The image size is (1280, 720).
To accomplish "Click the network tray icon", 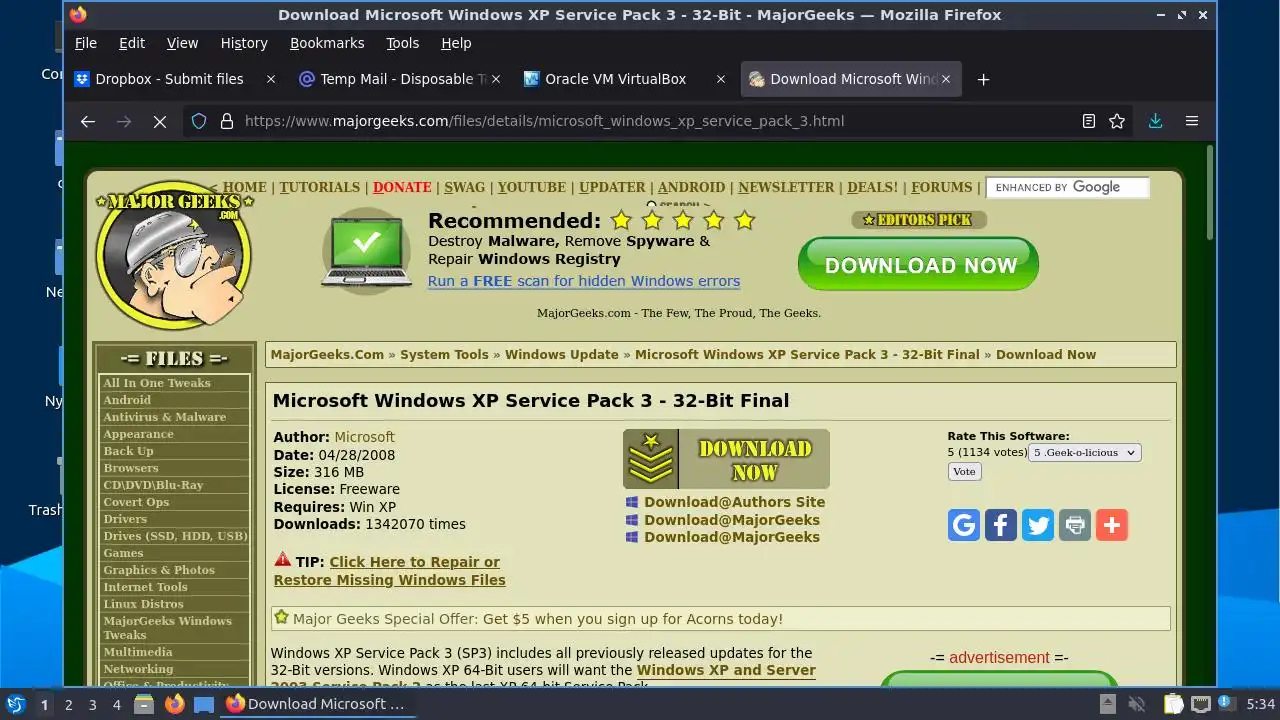I will point(1201,704).
